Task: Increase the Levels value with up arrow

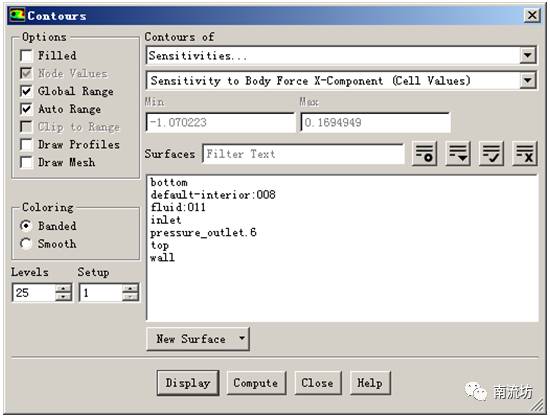Action: pos(63,288)
